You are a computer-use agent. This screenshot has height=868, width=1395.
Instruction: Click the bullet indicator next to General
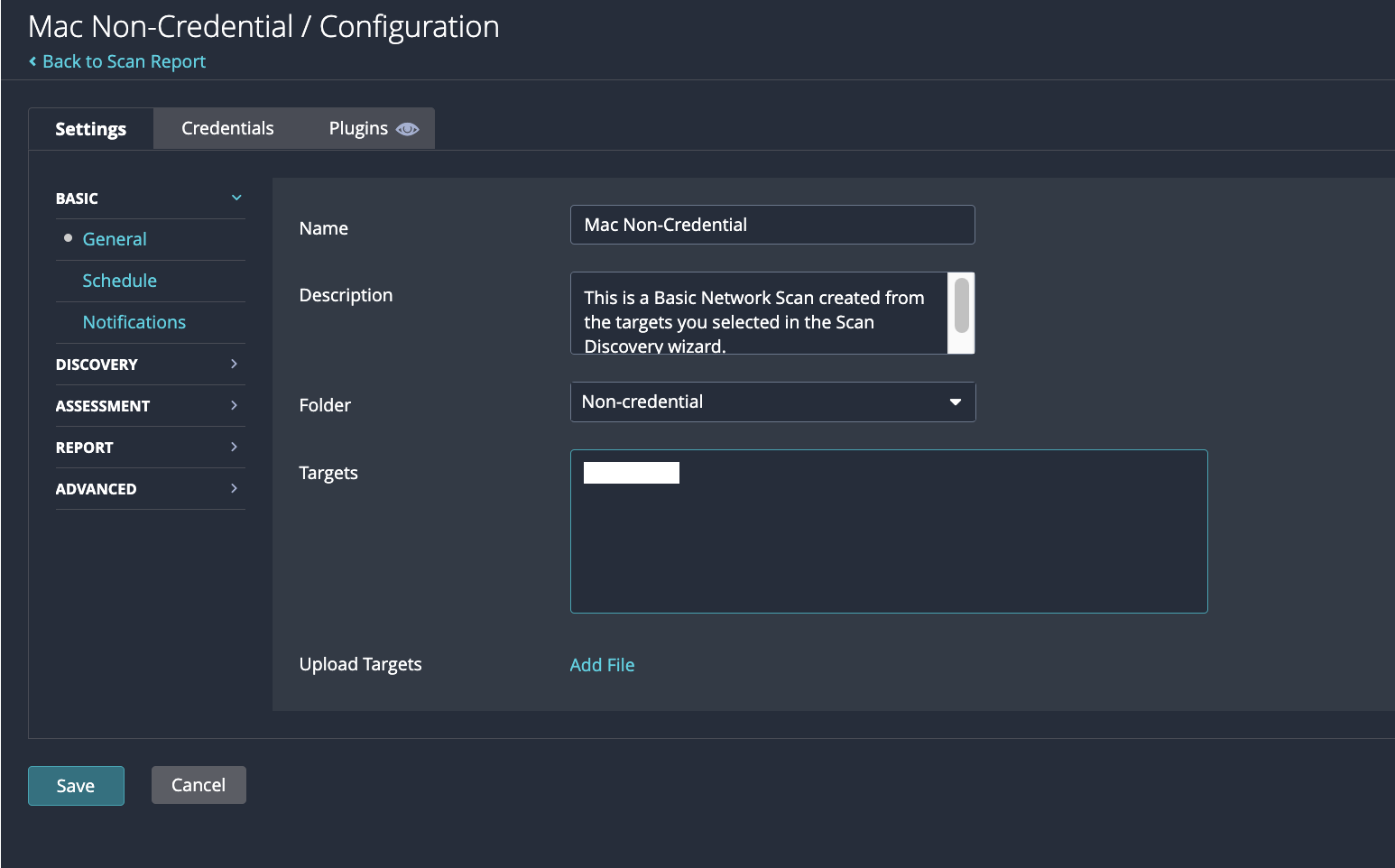click(x=68, y=238)
